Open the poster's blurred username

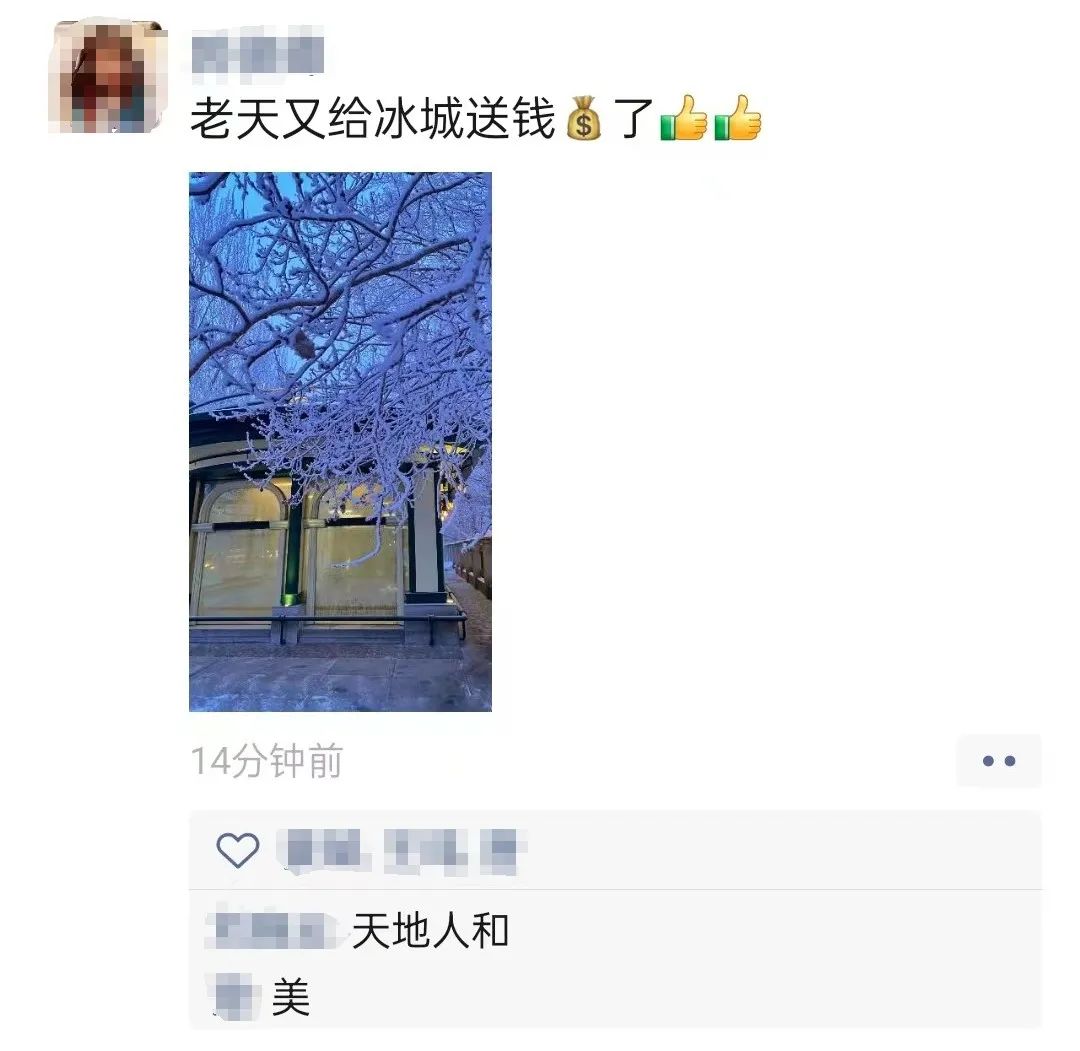pos(257,48)
